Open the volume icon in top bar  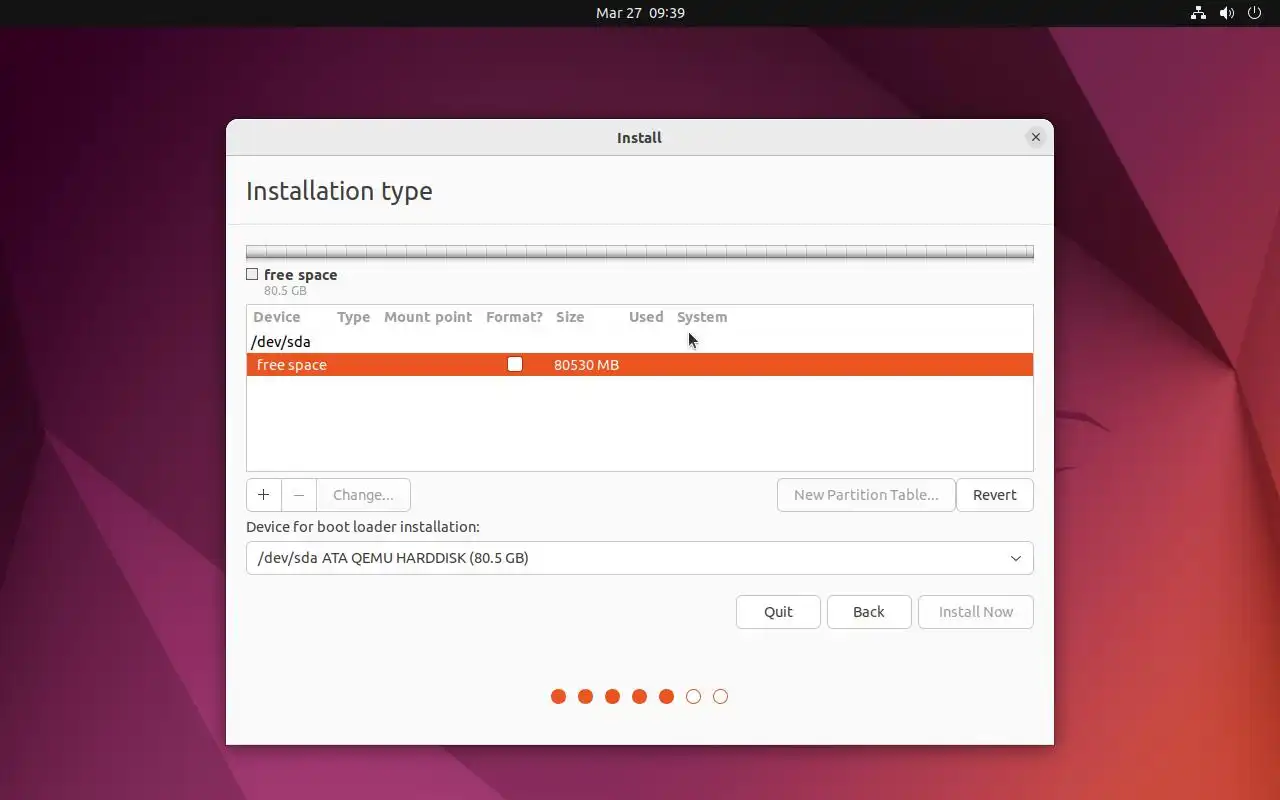(1226, 13)
